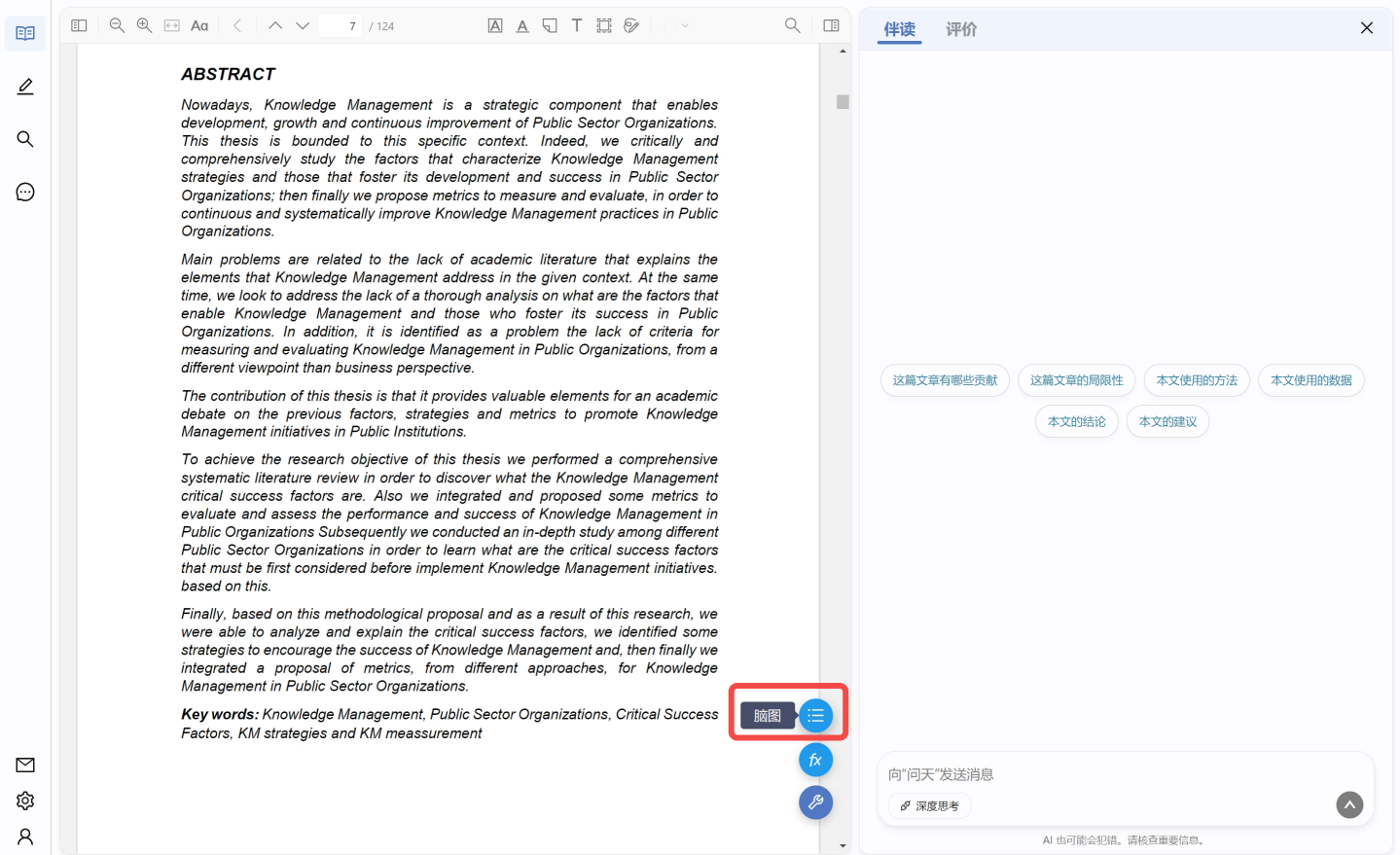Open the chat bubble sidebar icon

click(x=25, y=192)
